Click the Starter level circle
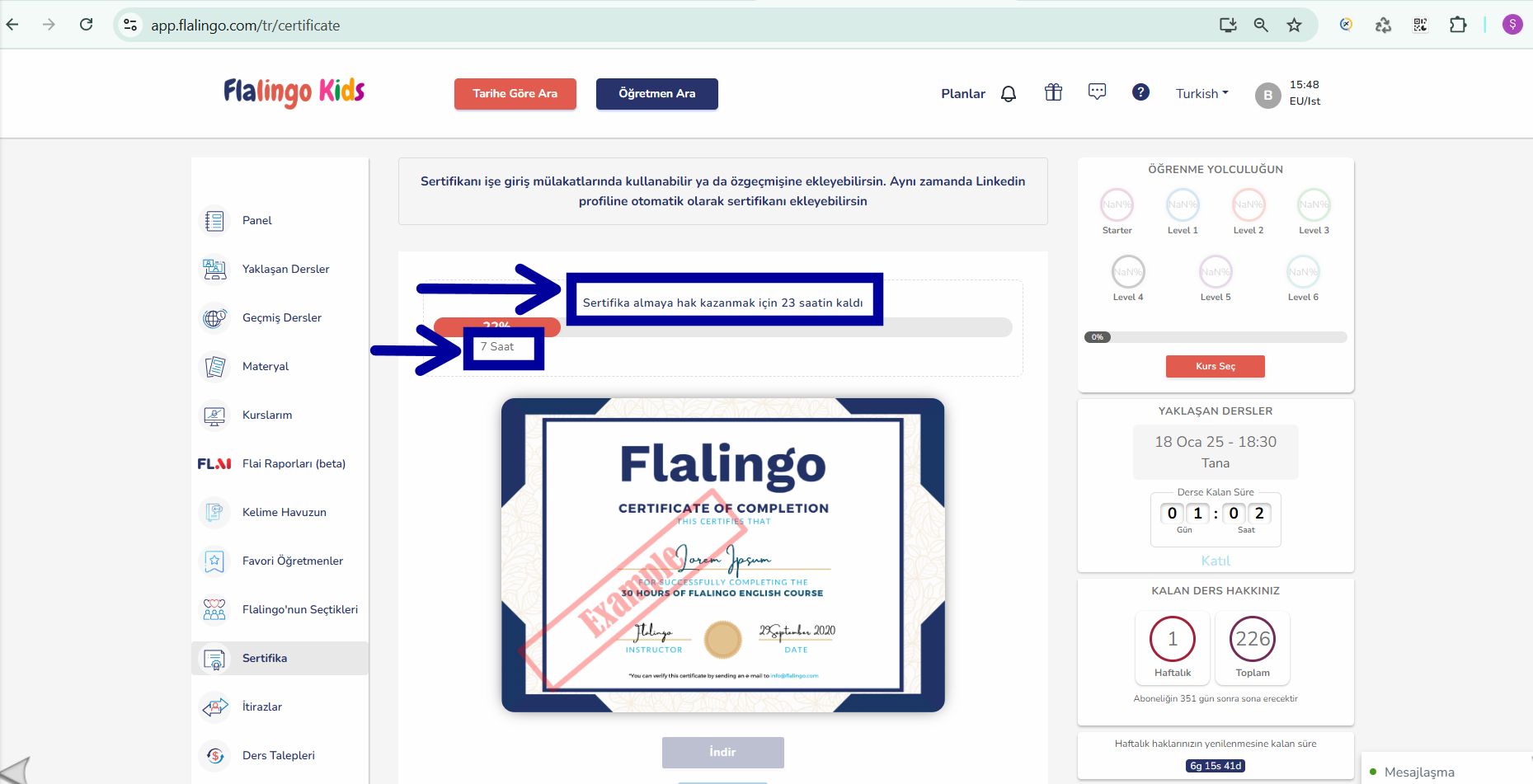 tap(1117, 204)
